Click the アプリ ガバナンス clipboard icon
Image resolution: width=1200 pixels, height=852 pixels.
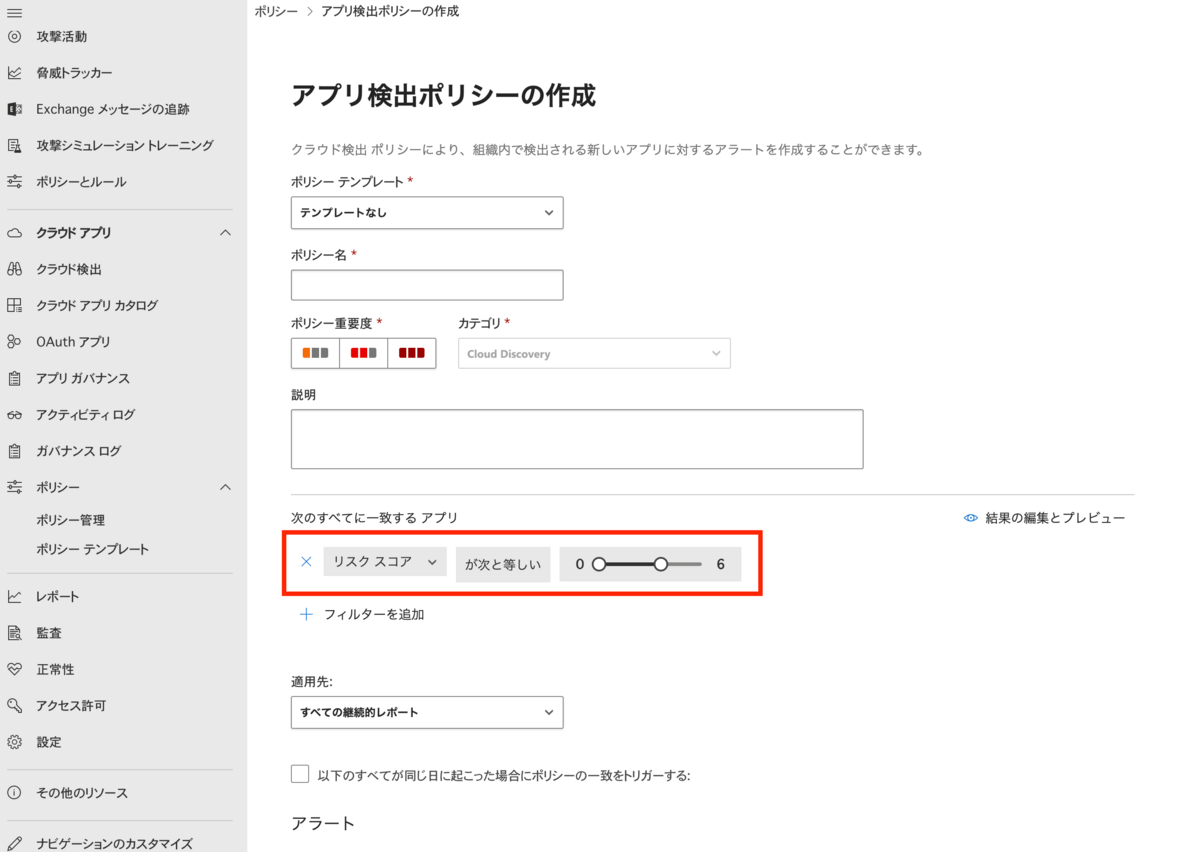click(14, 378)
